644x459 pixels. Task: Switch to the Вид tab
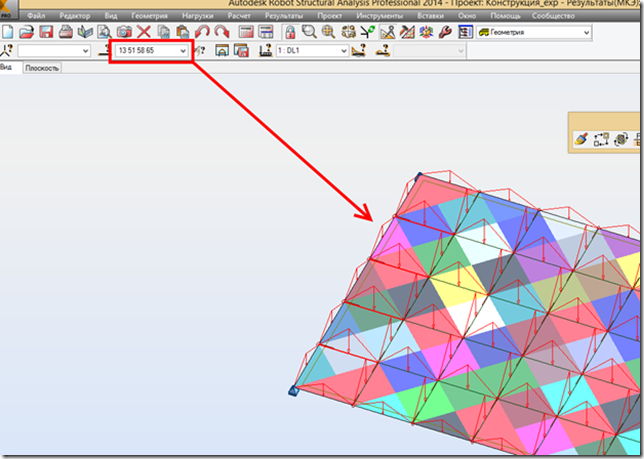coord(6,67)
